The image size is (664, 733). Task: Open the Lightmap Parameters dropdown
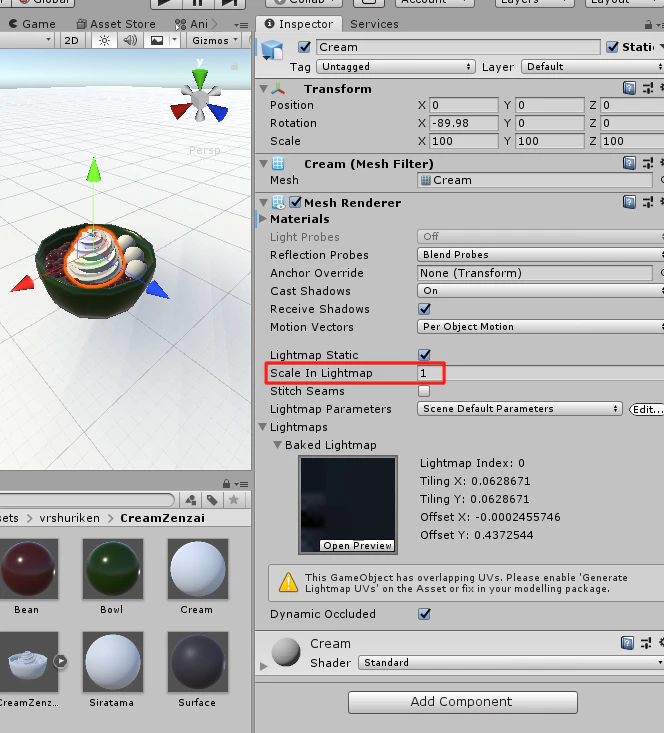tap(520, 409)
